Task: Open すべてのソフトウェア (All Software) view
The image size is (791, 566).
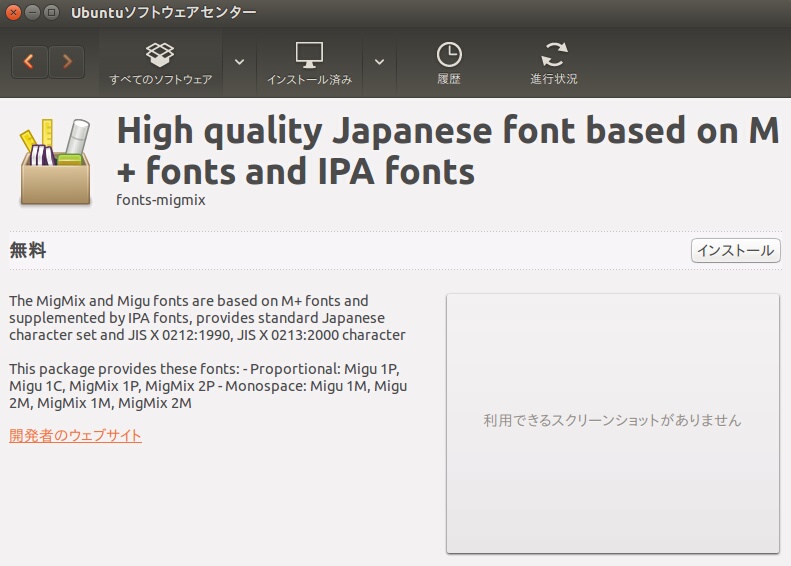Action: click(160, 63)
